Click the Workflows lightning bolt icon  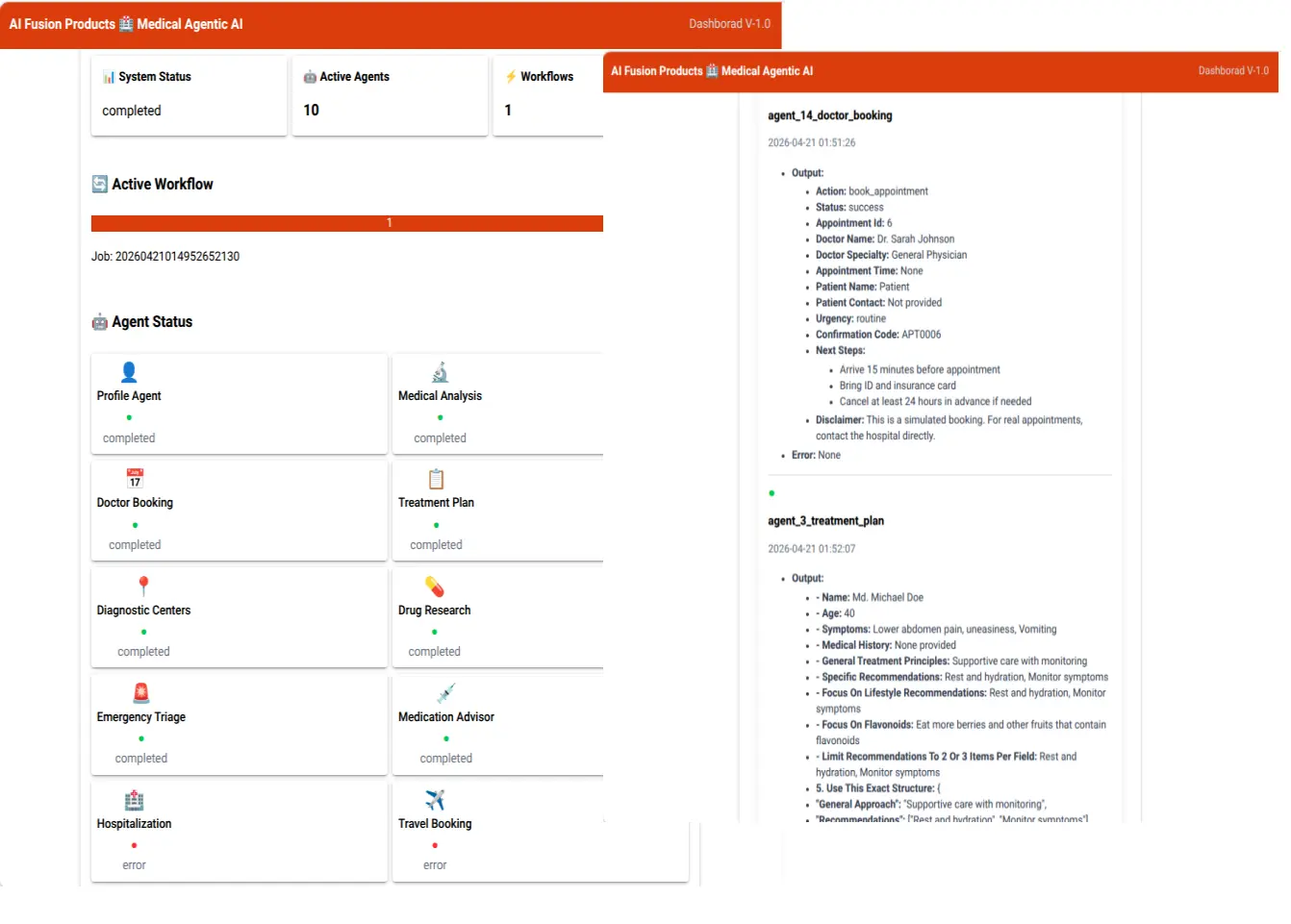point(511,77)
